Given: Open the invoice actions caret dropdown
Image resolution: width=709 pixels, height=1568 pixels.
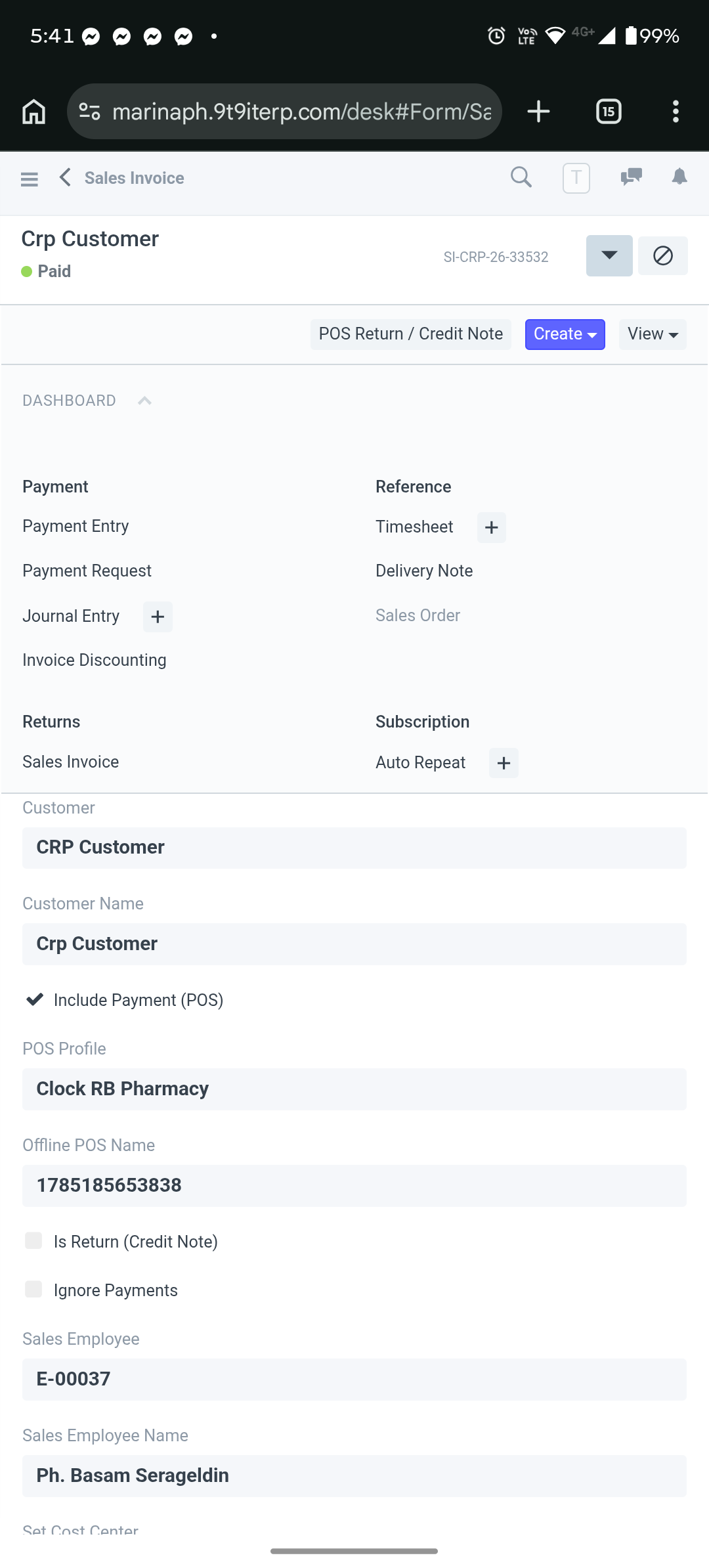Looking at the screenshot, I should pyautogui.click(x=609, y=255).
